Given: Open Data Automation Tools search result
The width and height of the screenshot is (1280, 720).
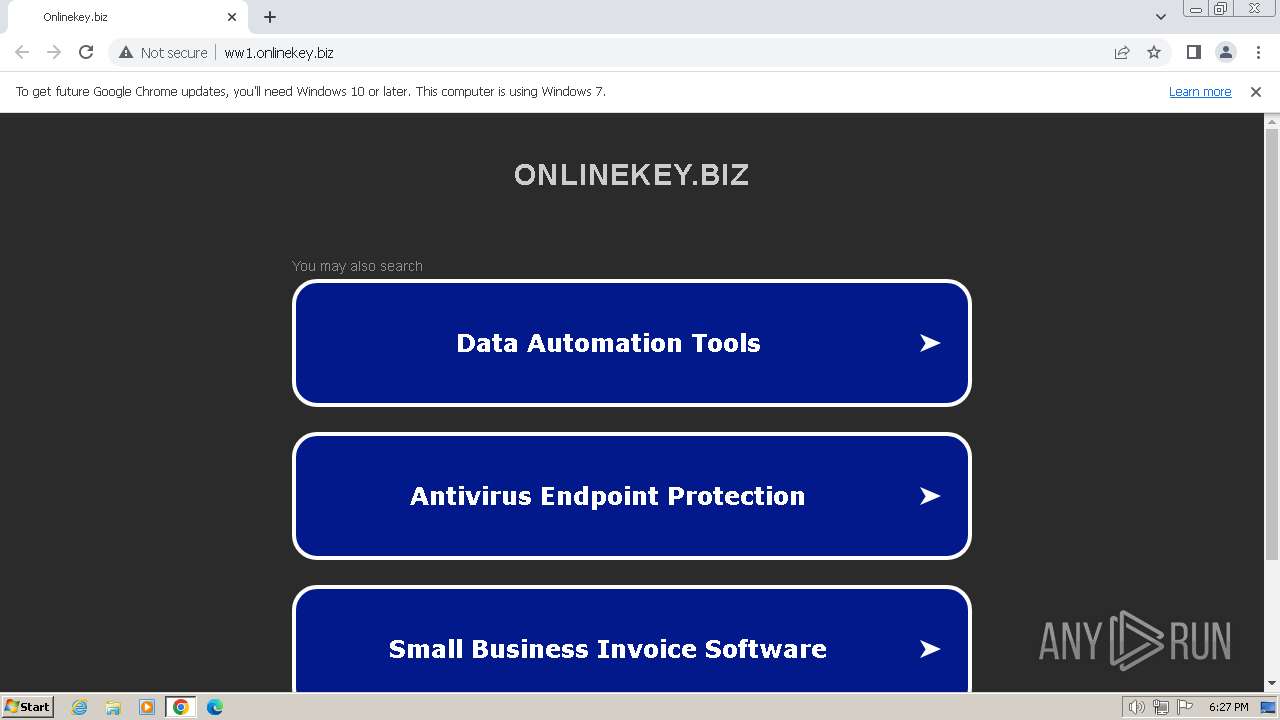Looking at the screenshot, I should [632, 343].
